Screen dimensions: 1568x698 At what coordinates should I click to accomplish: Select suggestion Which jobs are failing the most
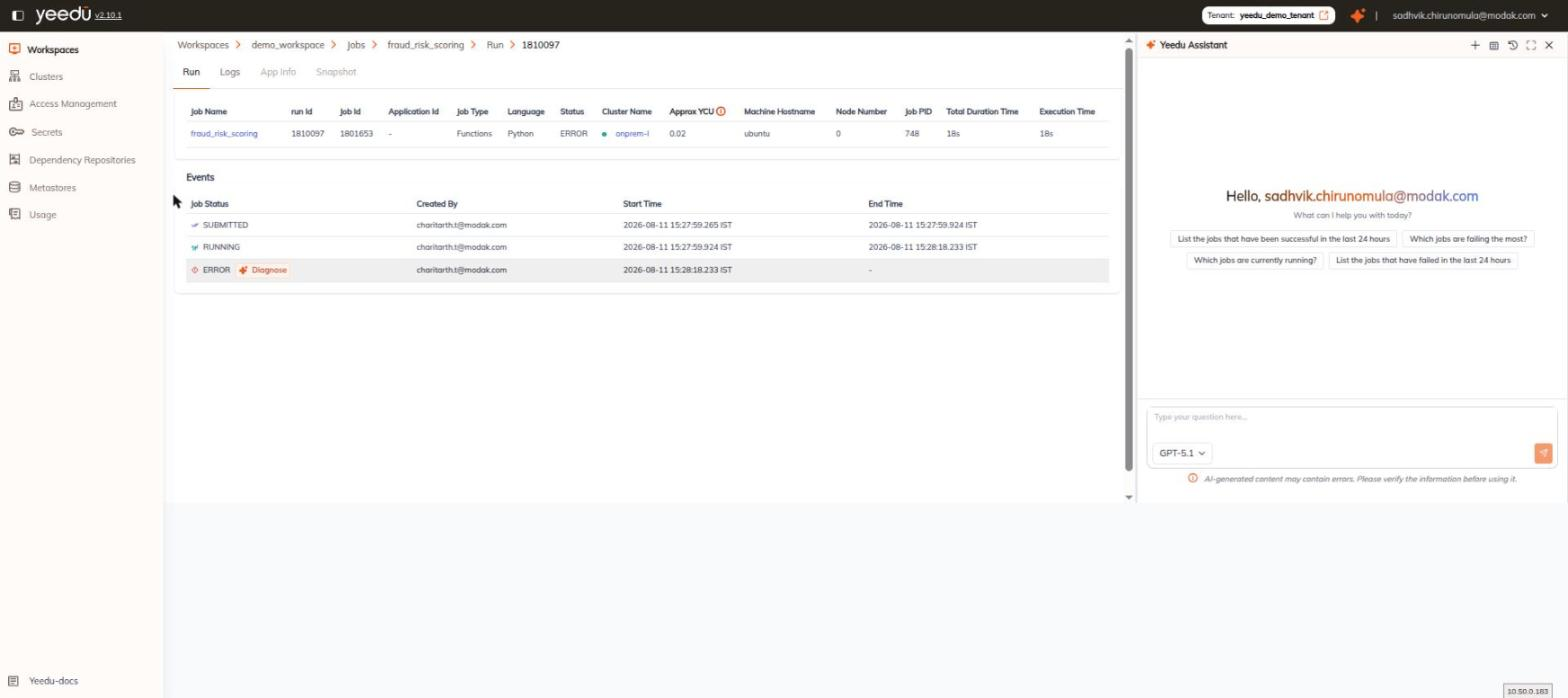point(1468,239)
